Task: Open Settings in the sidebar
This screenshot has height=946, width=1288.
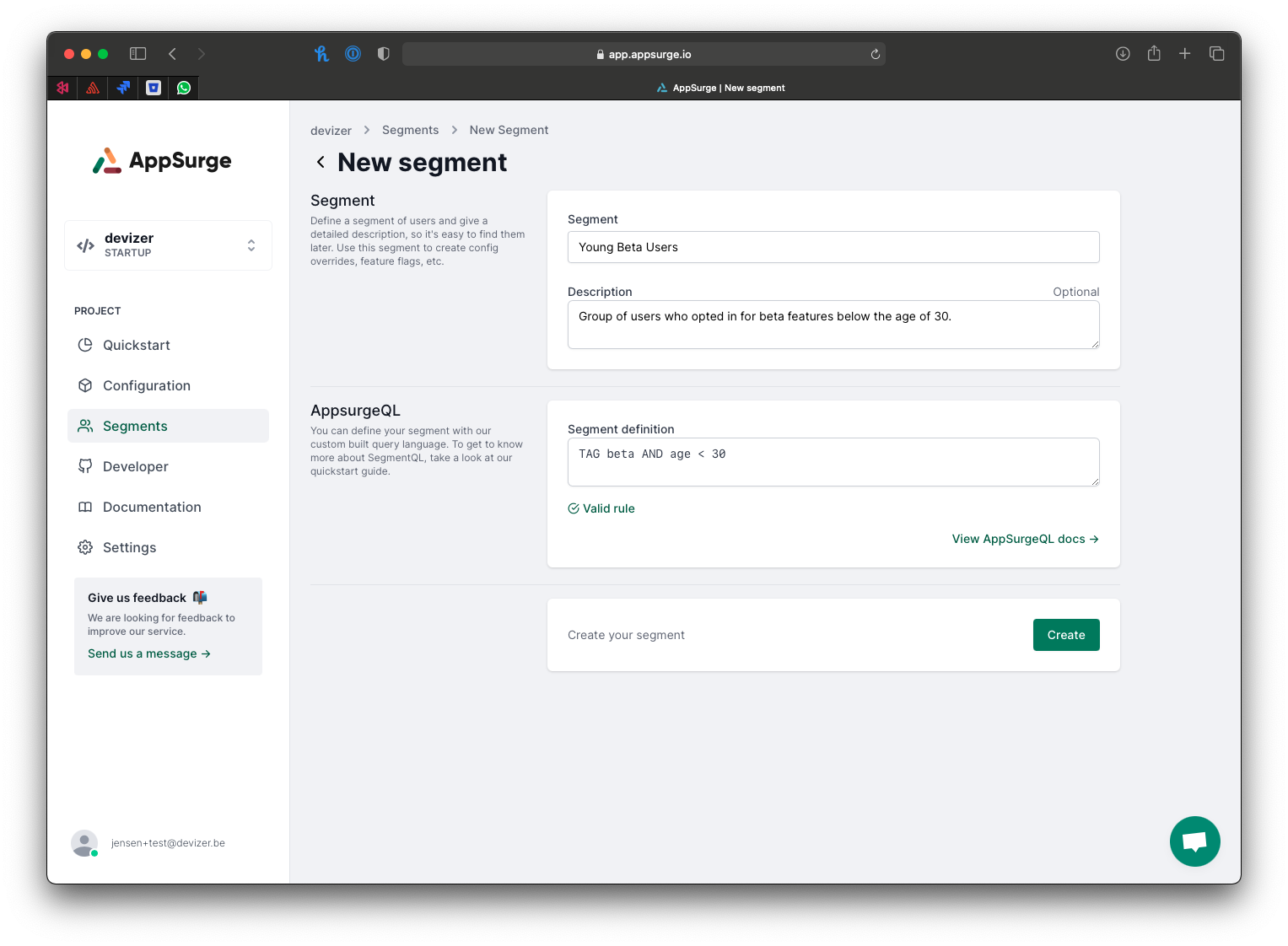Action: [x=168, y=547]
